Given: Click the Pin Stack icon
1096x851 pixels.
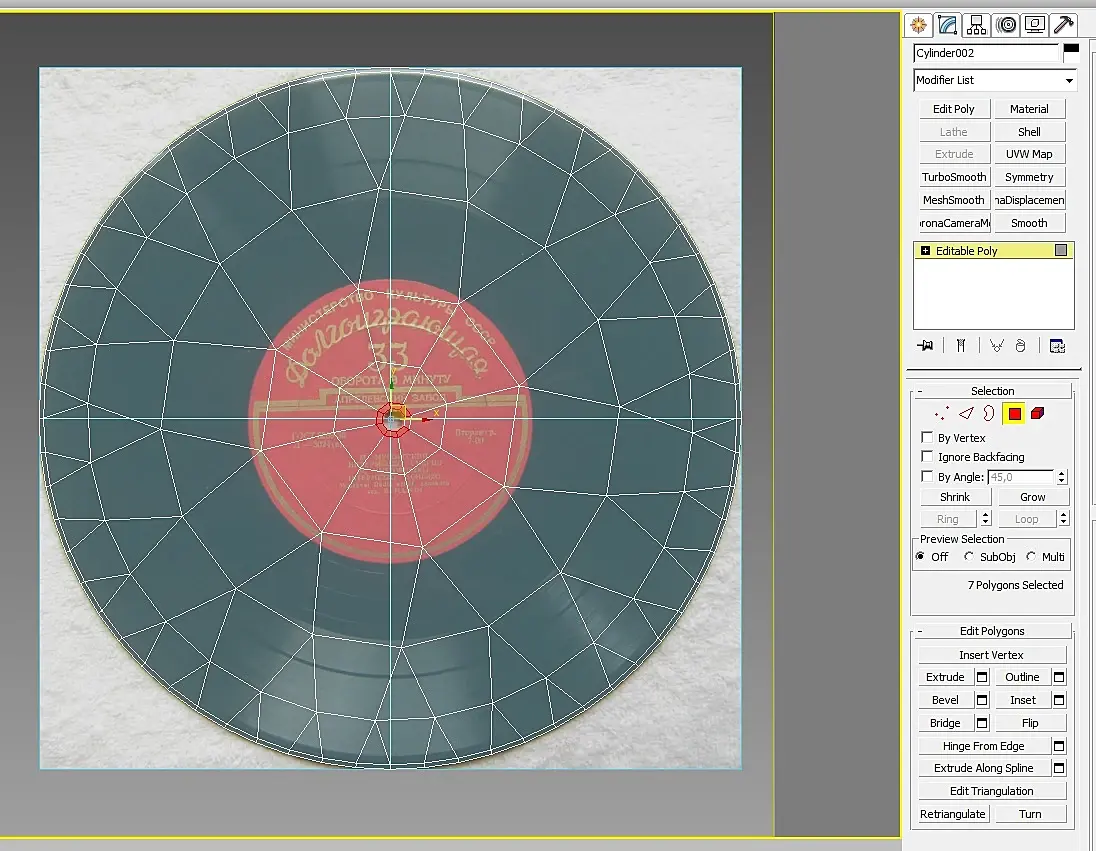Looking at the screenshot, I should [926, 346].
